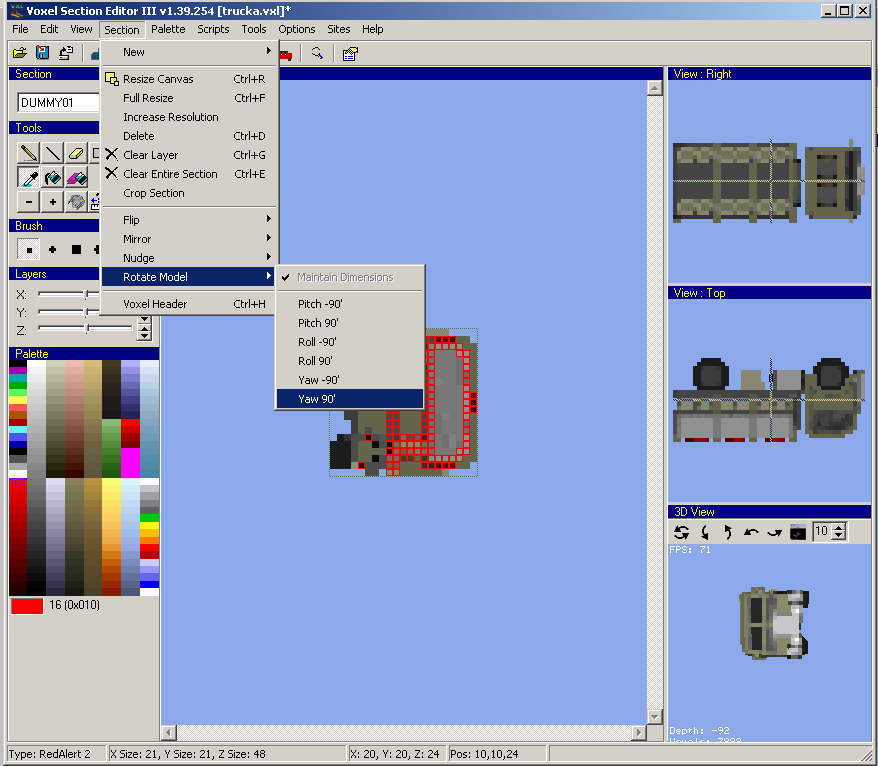This screenshot has width=878, height=766.
Task: Adjust the 3D View spin speed stepper
Action: 839,531
